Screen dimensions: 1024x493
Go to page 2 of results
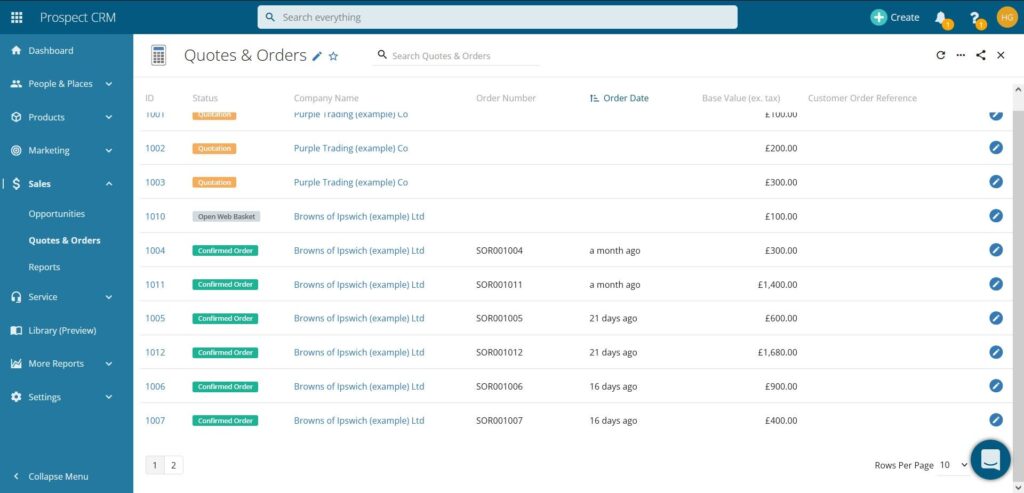point(173,465)
